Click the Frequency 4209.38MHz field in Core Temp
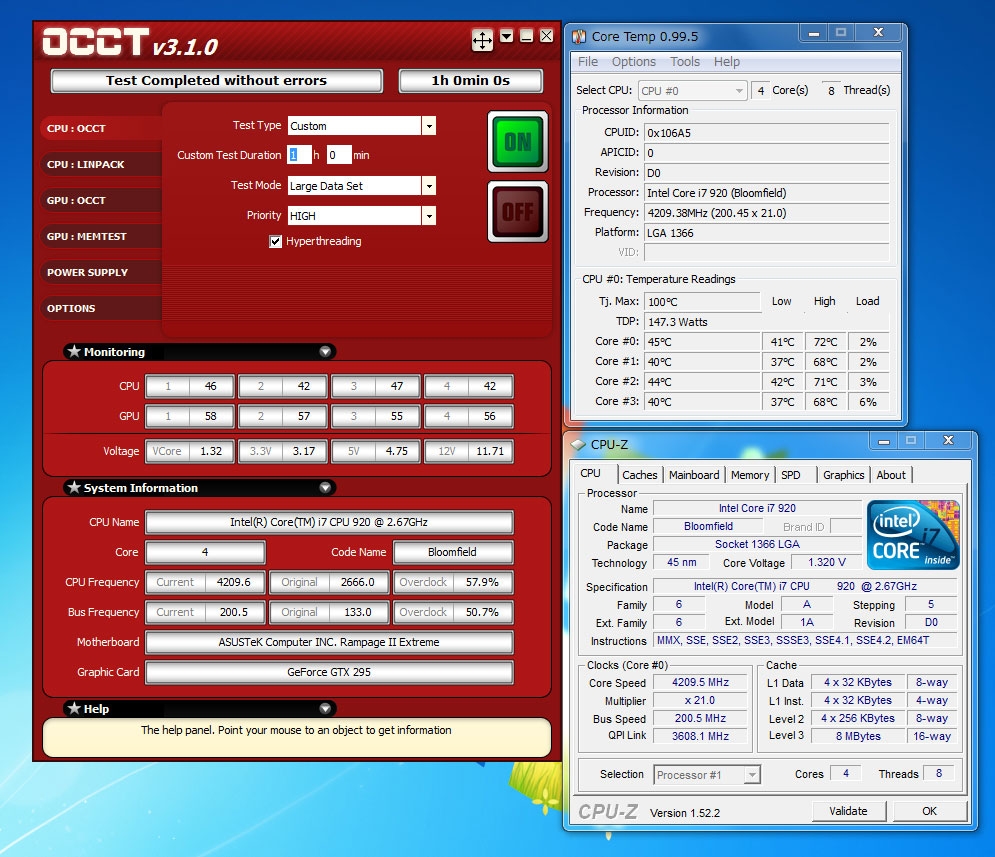 pyautogui.click(x=767, y=213)
